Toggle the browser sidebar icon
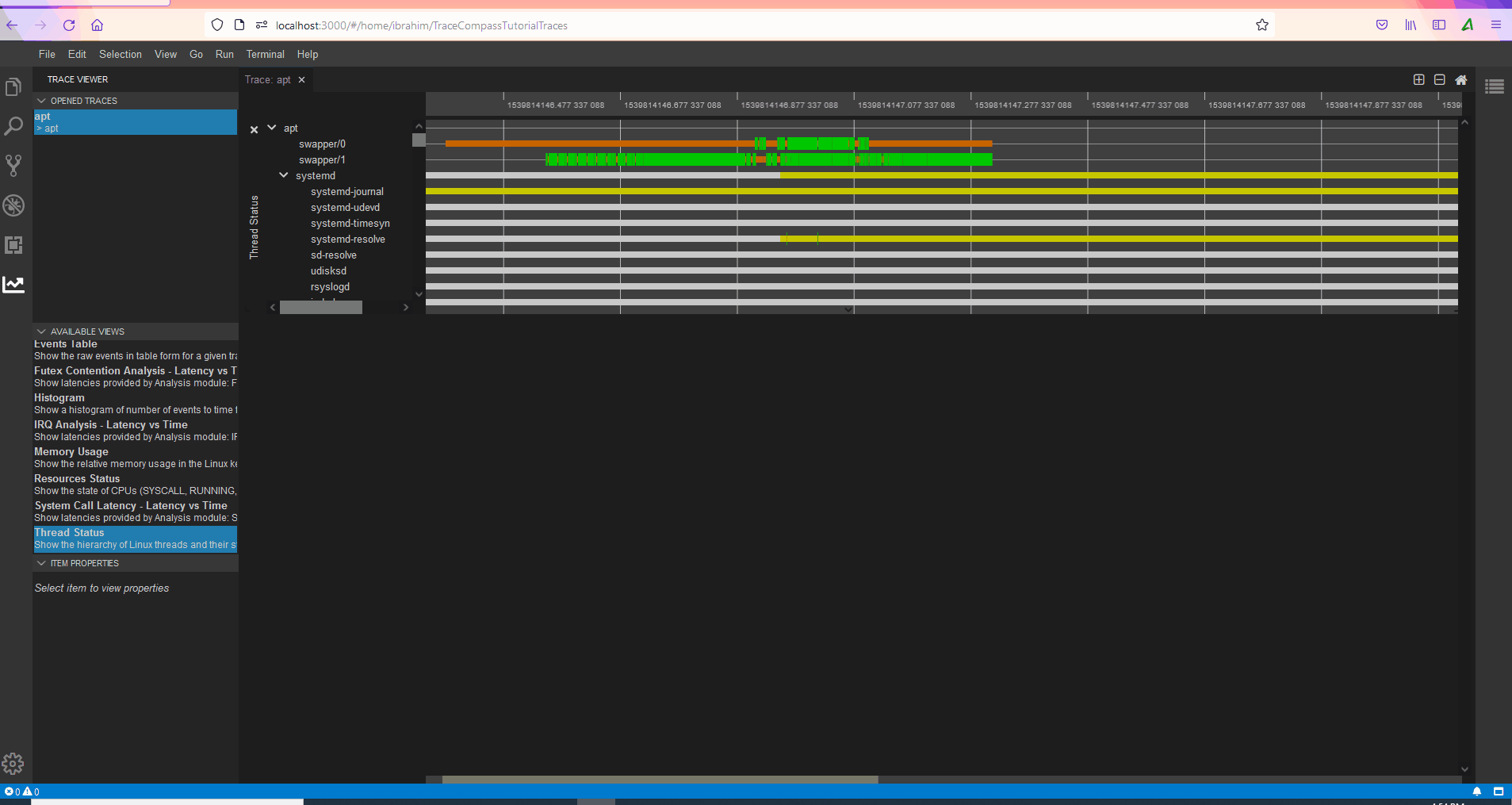The width and height of the screenshot is (1512, 805). pos(1439,25)
